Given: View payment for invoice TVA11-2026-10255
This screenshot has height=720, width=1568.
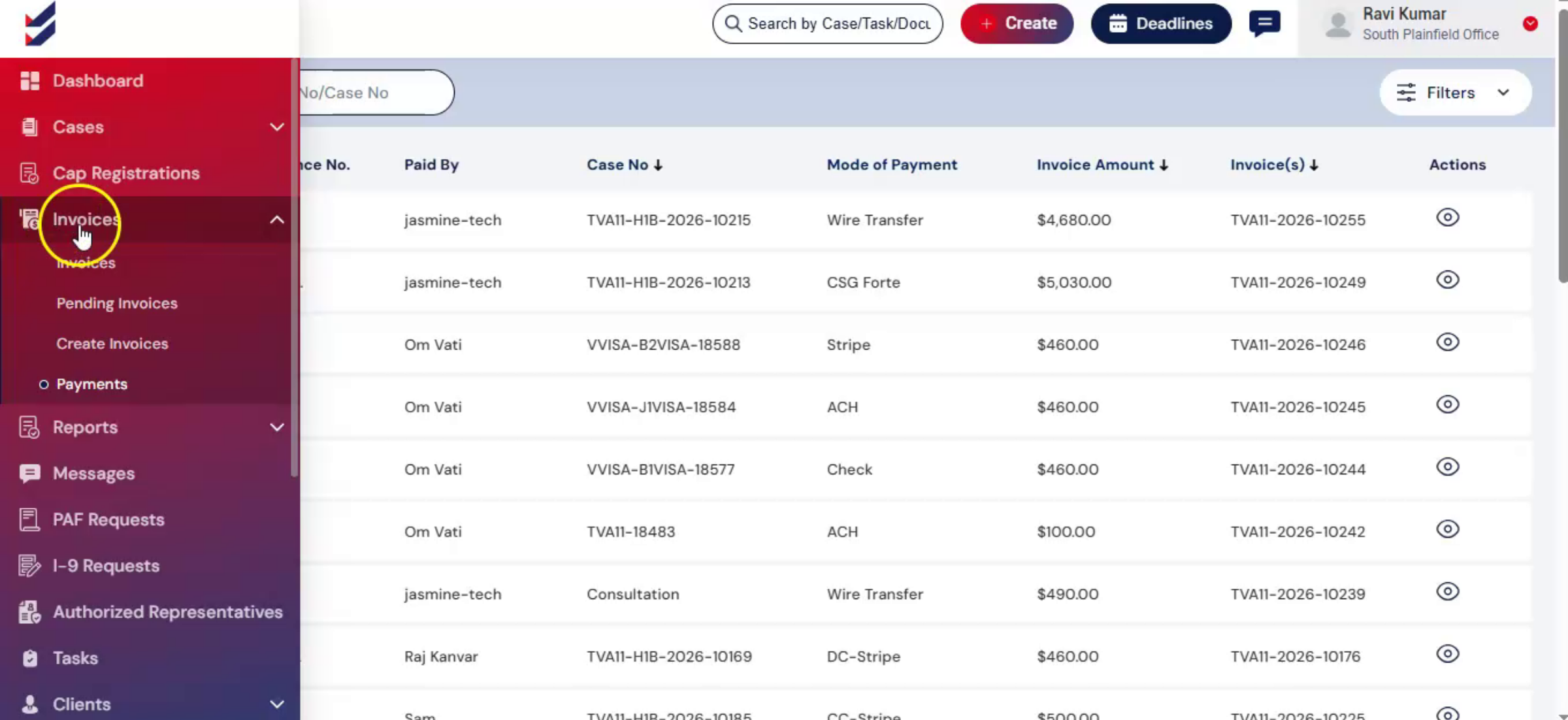Looking at the screenshot, I should 1448,218.
